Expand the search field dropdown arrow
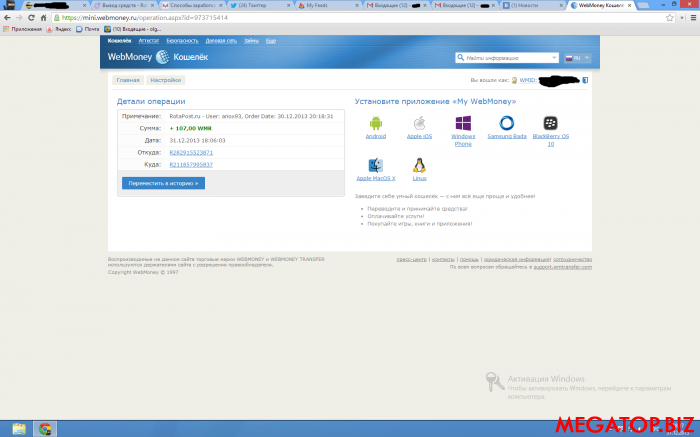The width and height of the screenshot is (700, 437). (554, 58)
